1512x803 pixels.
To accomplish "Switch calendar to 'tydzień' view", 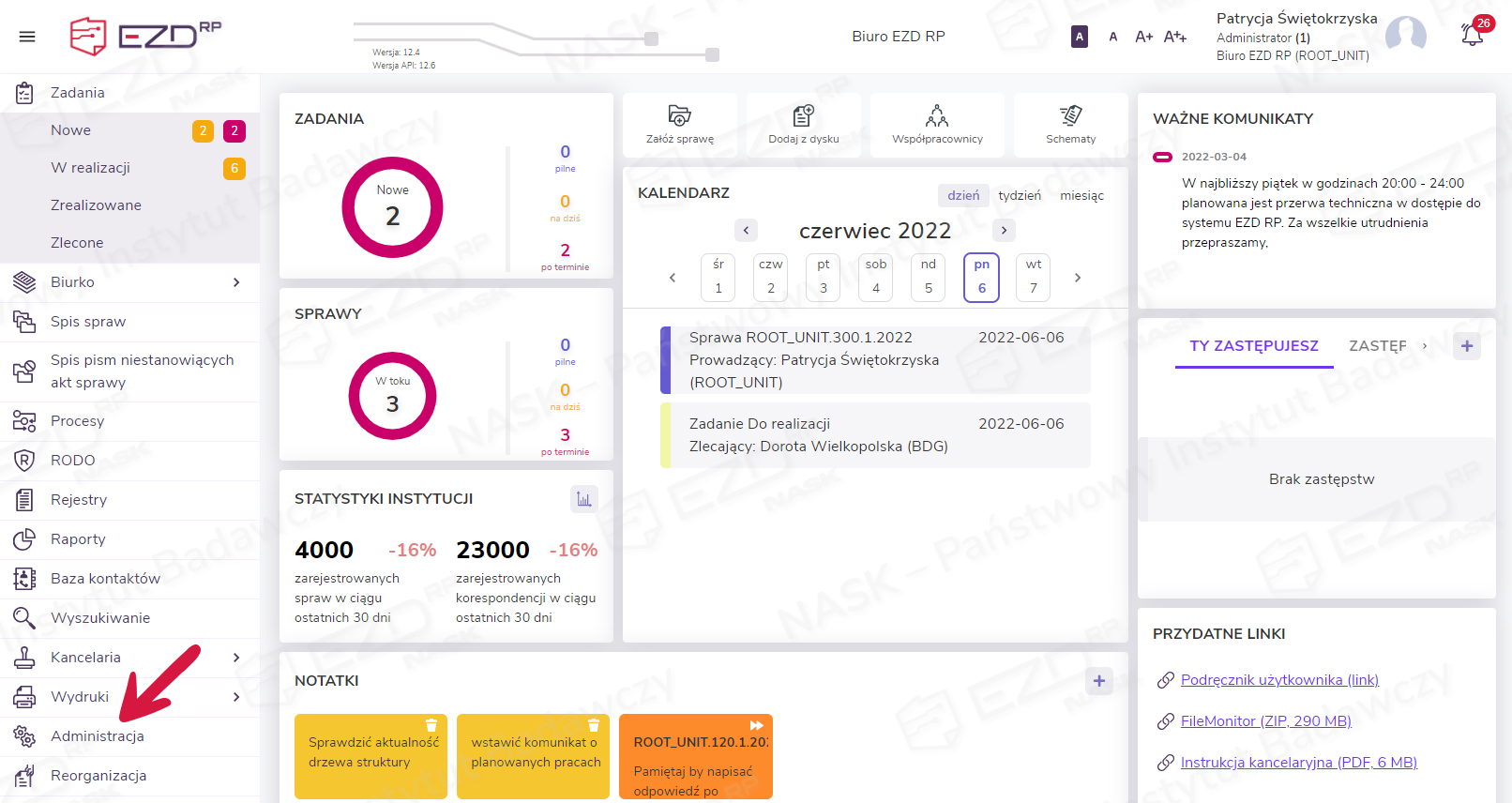I will pyautogui.click(x=1019, y=195).
